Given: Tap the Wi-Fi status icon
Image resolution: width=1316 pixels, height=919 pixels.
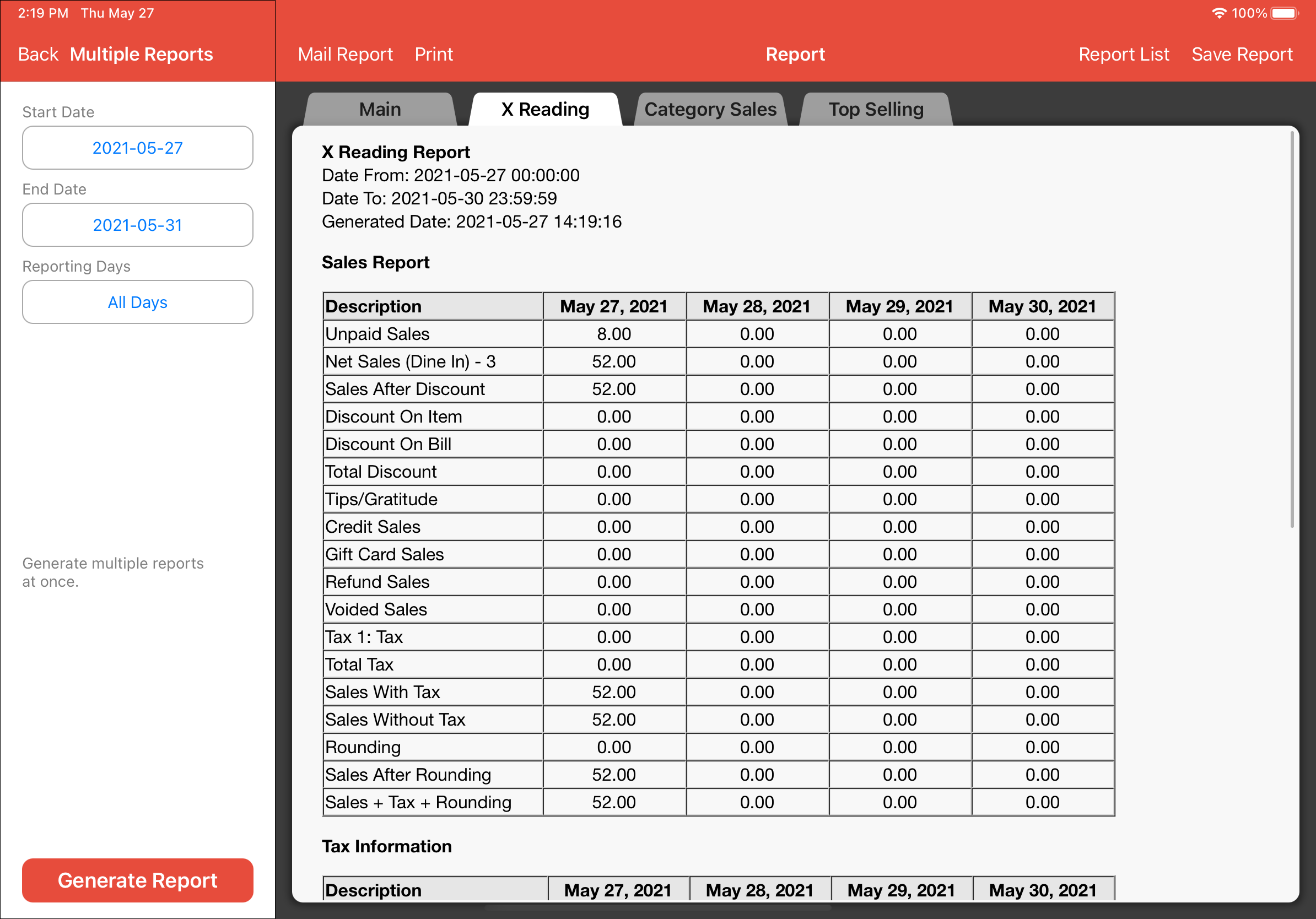Looking at the screenshot, I should coord(1218,13).
